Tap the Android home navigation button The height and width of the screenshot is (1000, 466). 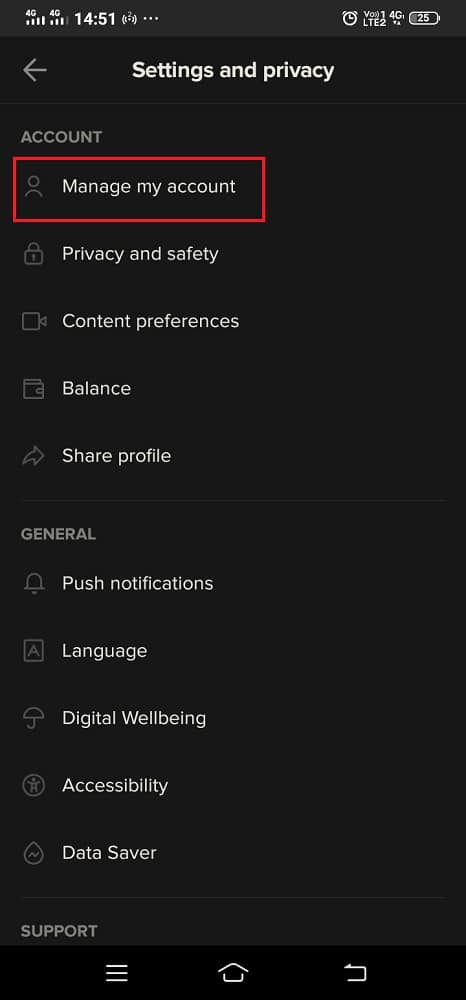coord(233,973)
